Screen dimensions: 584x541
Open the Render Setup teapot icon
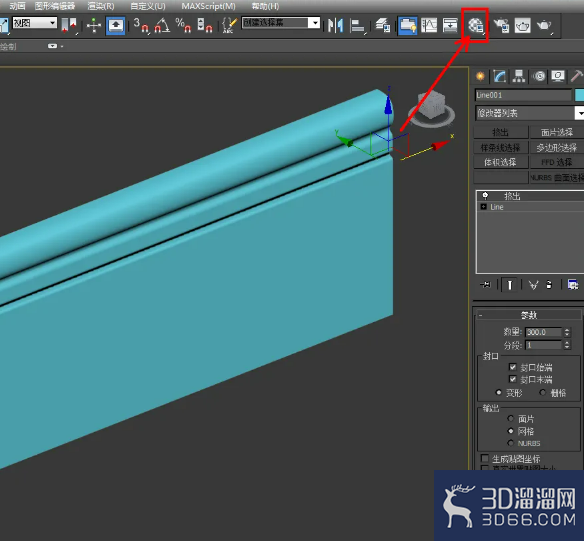point(501,25)
